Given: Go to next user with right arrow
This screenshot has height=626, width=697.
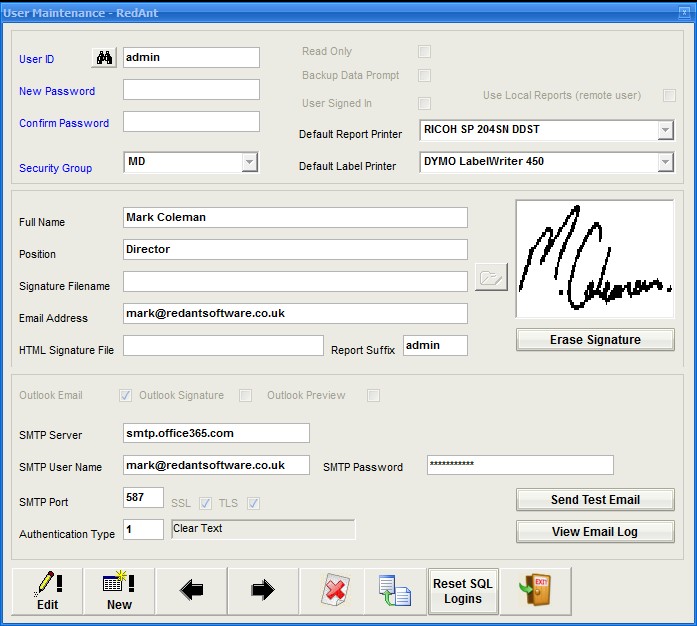Looking at the screenshot, I should click(x=263, y=591).
